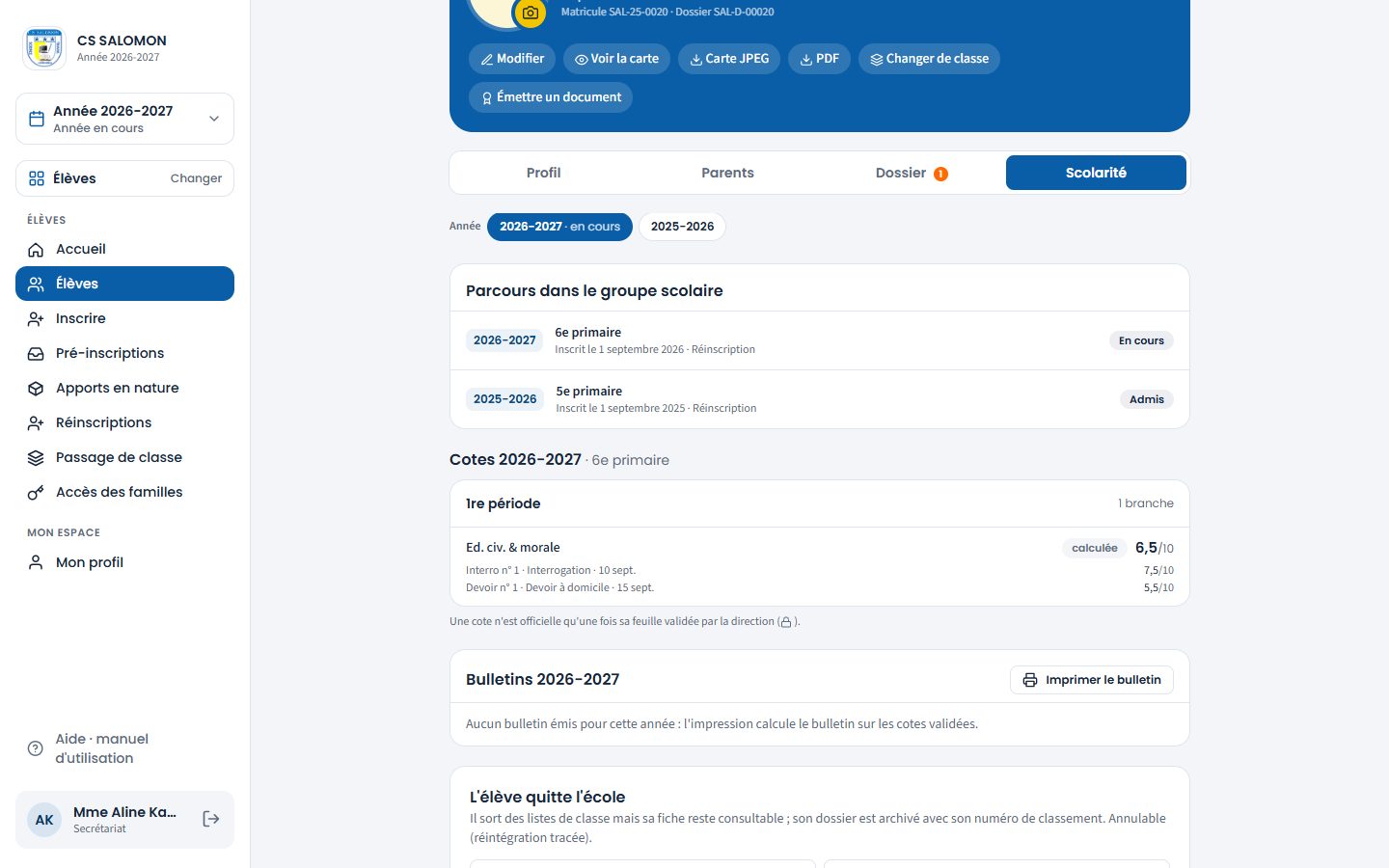Click the calendar icon in year selector
This screenshot has height=868, width=1389.
(x=37, y=119)
